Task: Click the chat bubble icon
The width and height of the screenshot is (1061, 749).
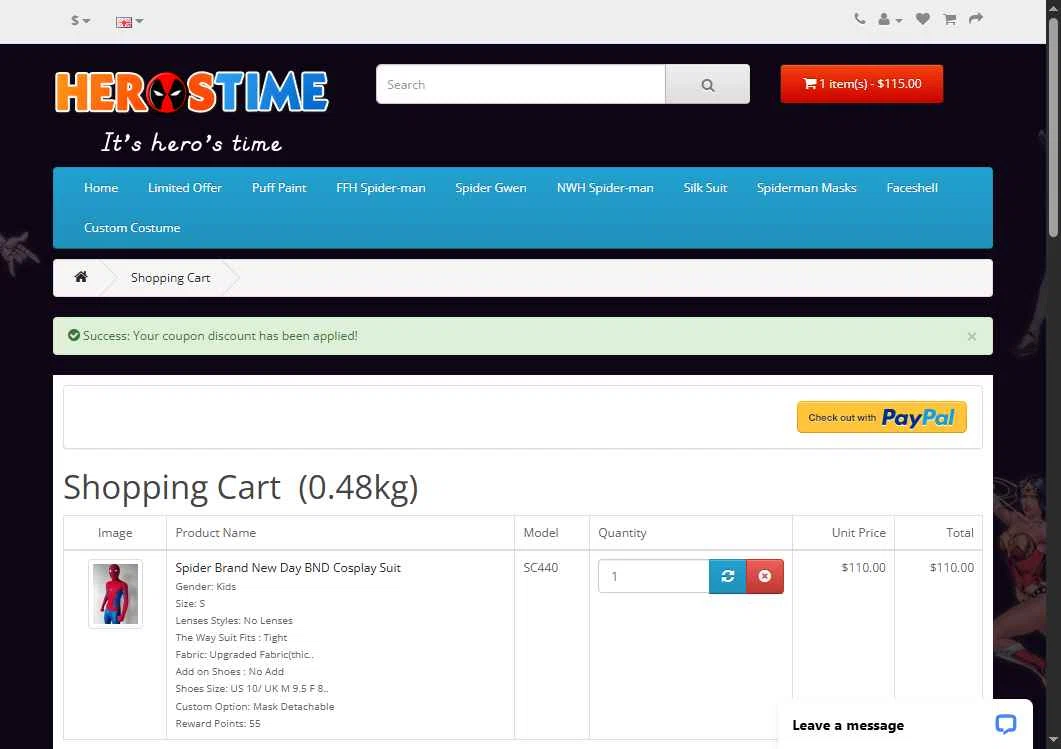Action: (1006, 724)
